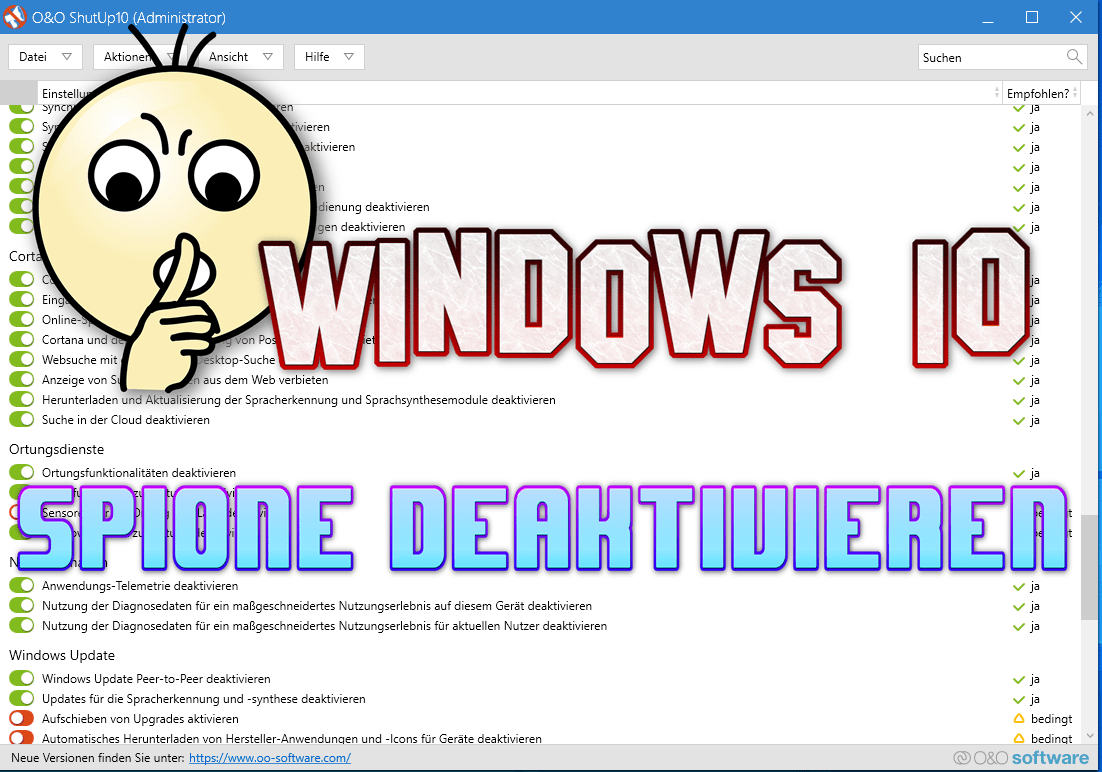The width and height of the screenshot is (1102, 772).
Task: Open the https://www.oo-software.com/ link
Action: (270, 758)
